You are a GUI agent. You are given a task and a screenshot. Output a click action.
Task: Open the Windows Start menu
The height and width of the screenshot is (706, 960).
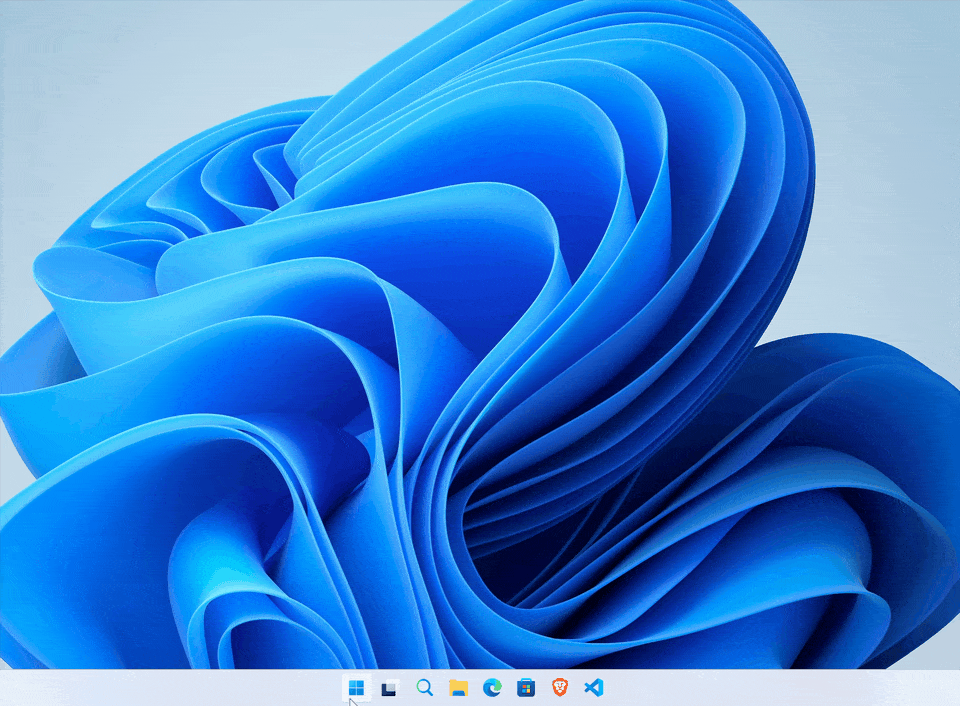click(x=356, y=688)
